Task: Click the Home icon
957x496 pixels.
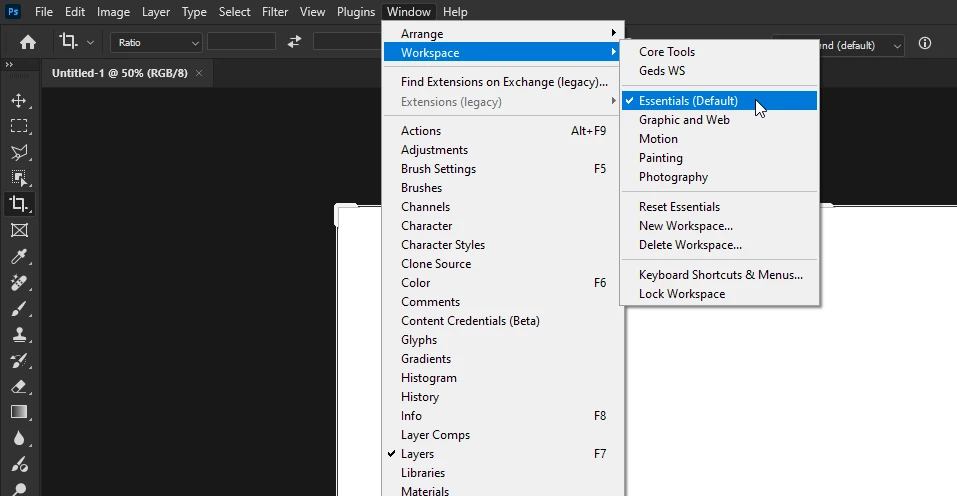Action: tap(27, 42)
